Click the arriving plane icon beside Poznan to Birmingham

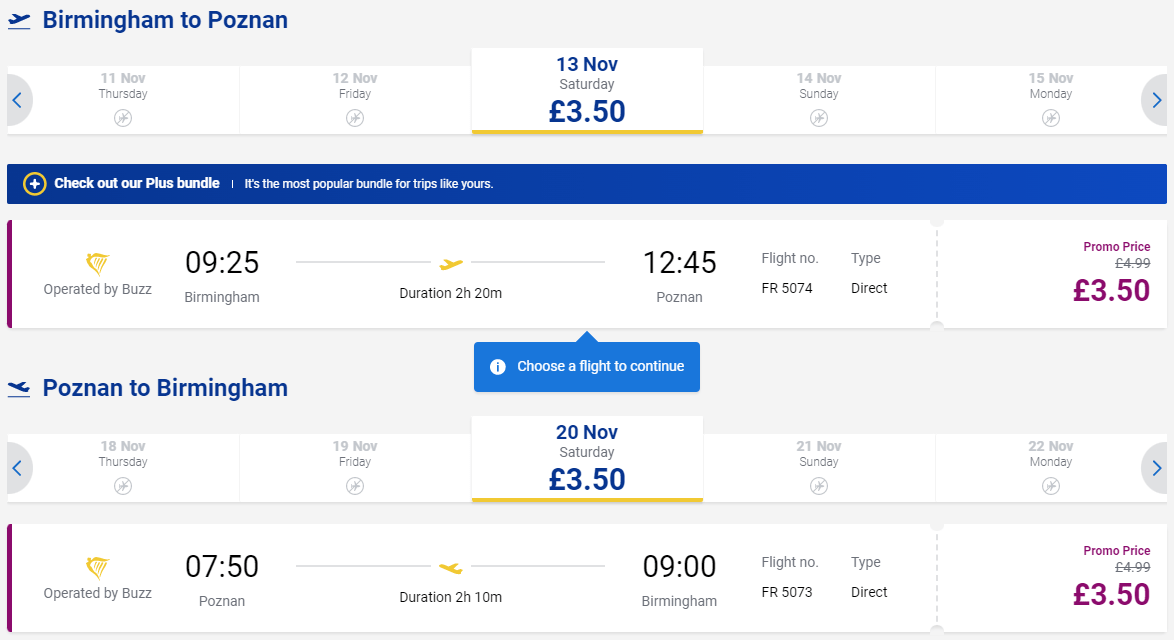[x=19, y=388]
